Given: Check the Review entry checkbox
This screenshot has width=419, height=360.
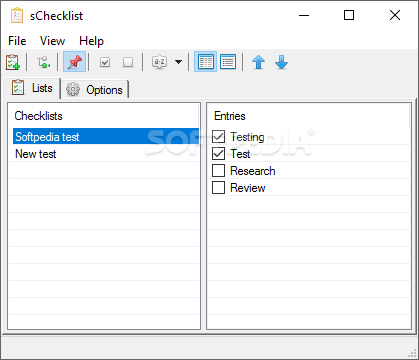Looking at the screenshot, I should [x=218, y=188].
